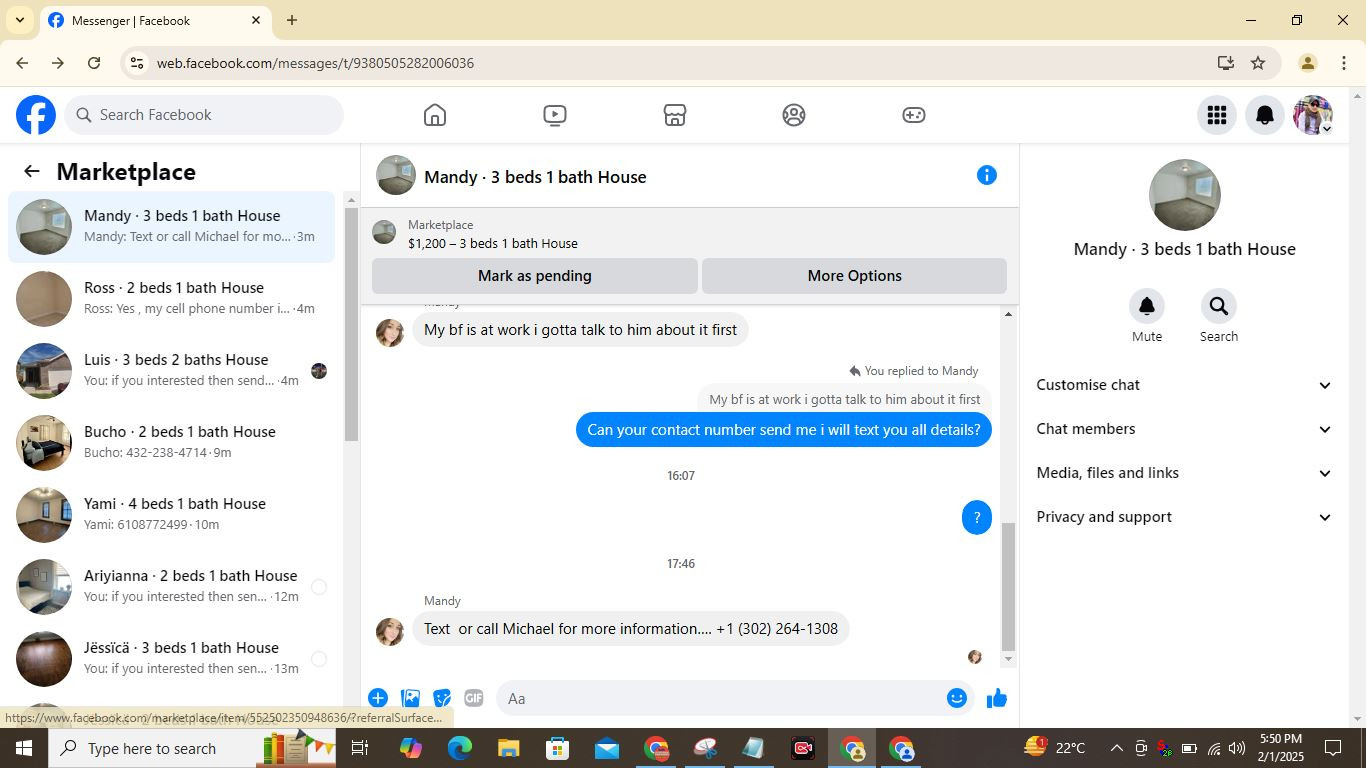Mark listing as pending

pyautogui.click(x=535, y=276)
